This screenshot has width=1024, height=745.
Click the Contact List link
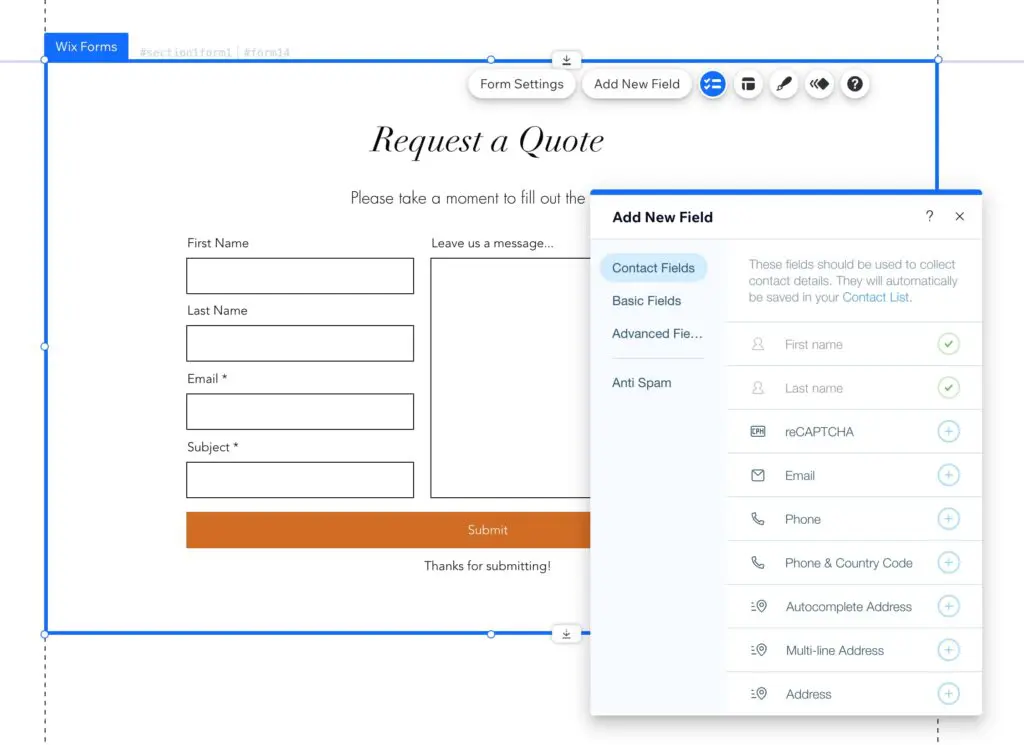[876, 297]
